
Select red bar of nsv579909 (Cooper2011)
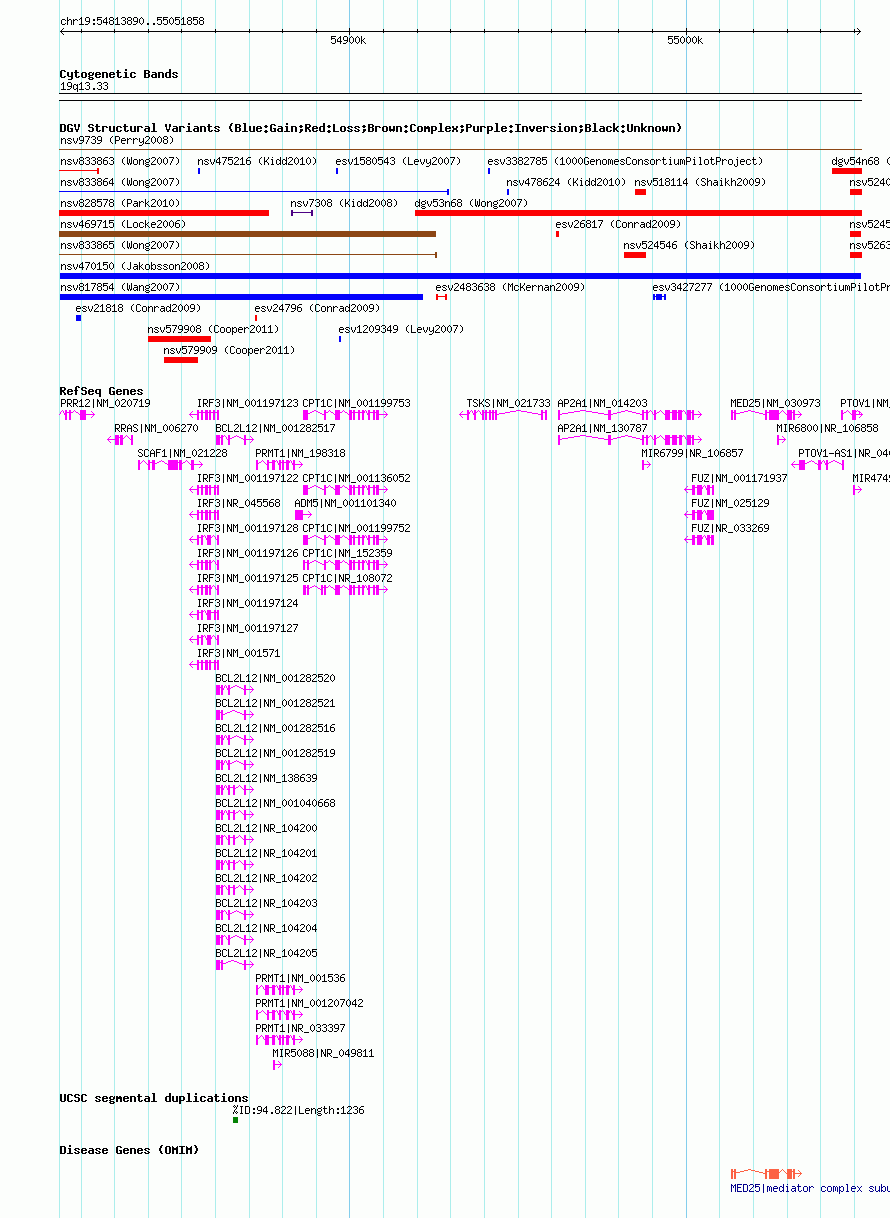coord(181,360)
